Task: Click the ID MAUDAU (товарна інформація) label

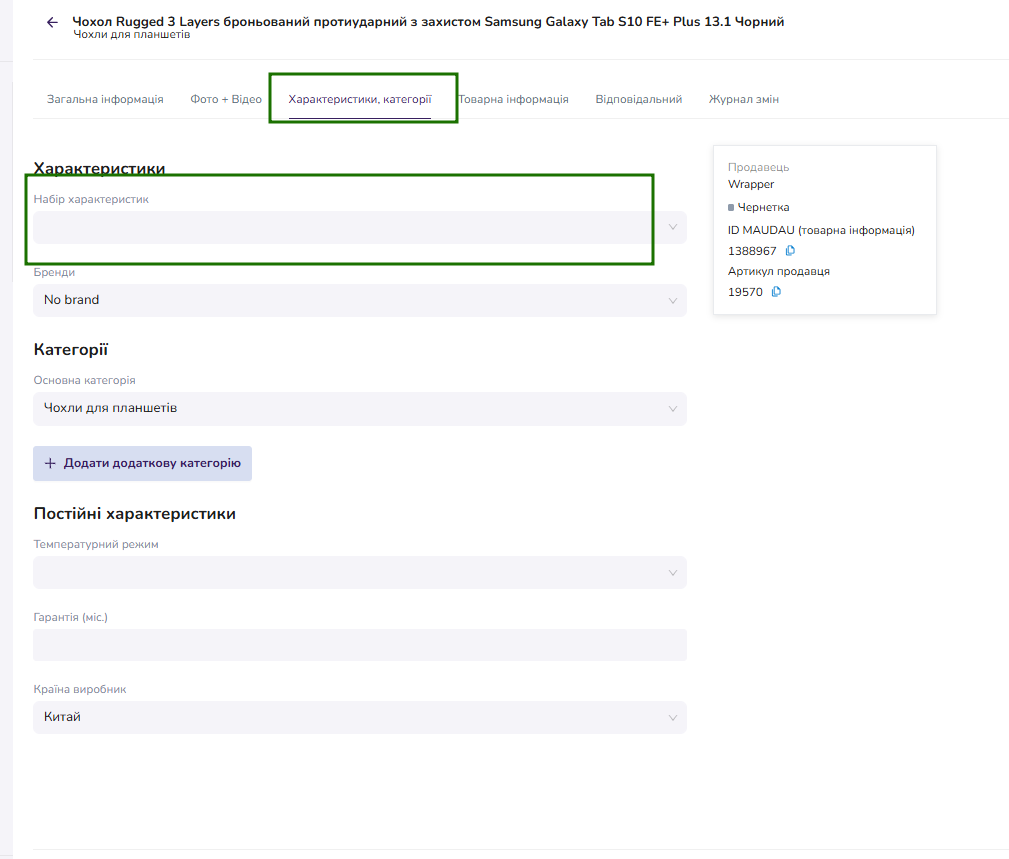Action: [x=821, y=230]
